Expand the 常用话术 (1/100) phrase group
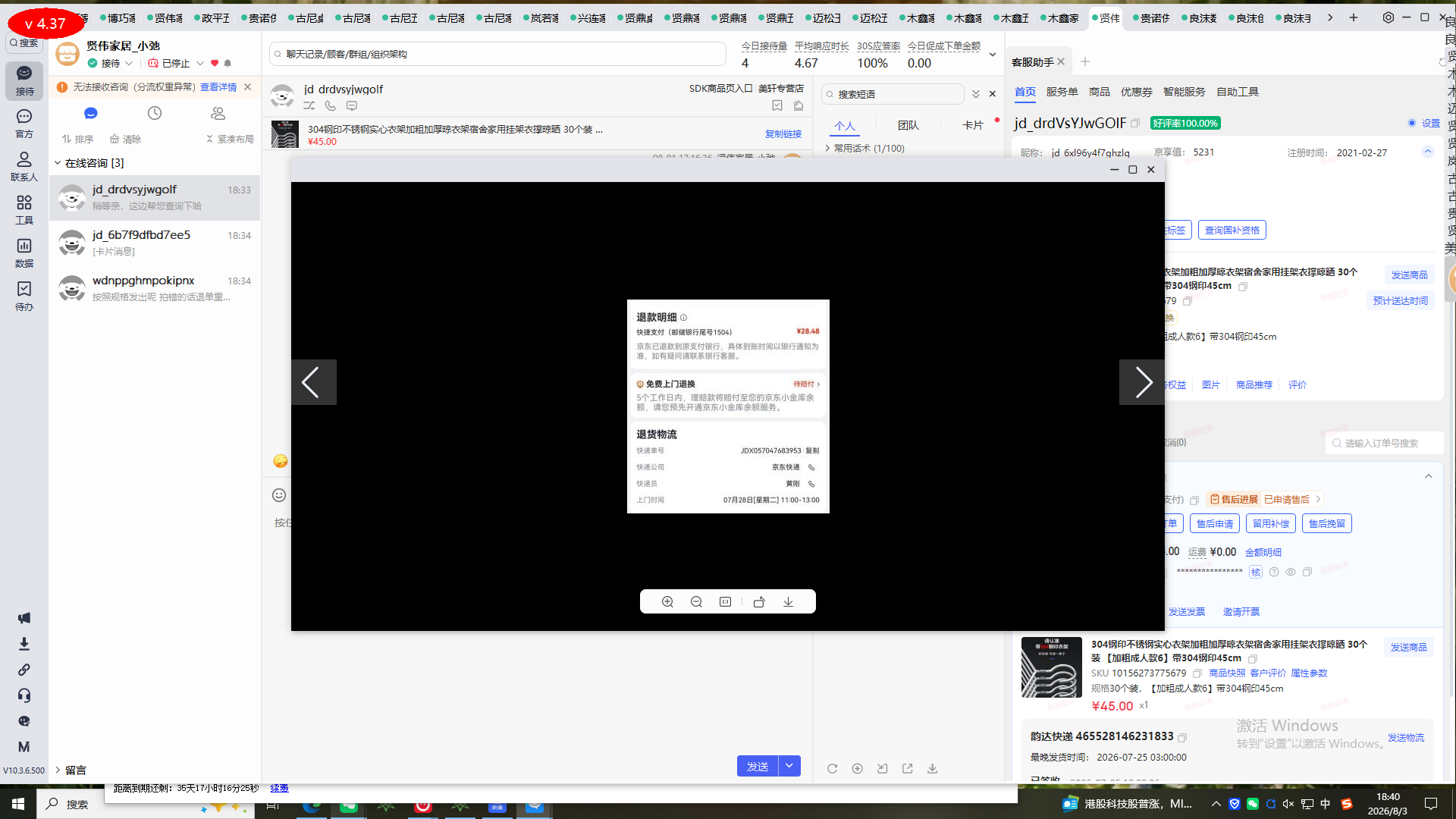The image size is (1456, 819). click(x=827, y=148)
